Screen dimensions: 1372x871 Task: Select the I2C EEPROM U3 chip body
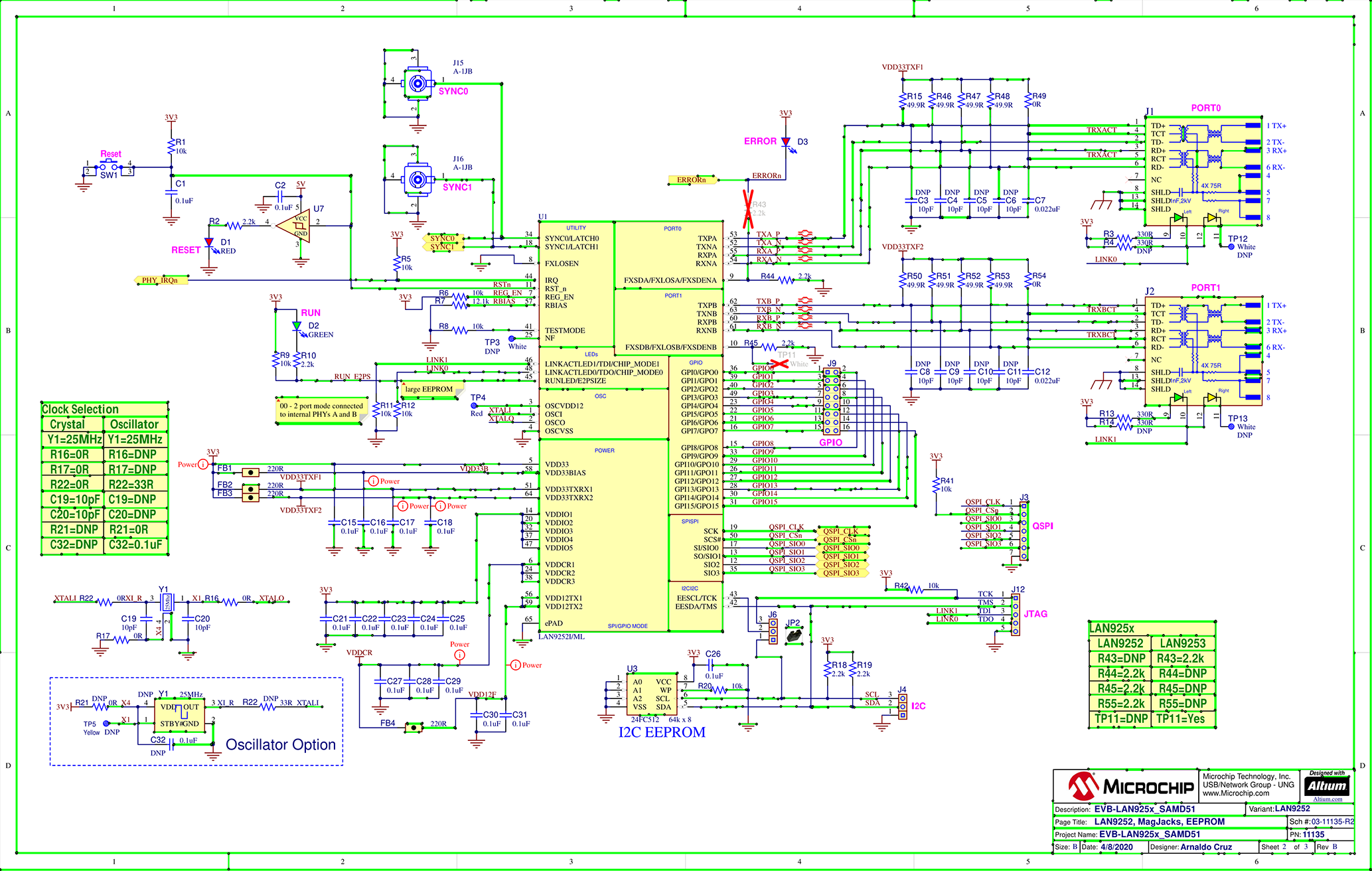(x=651, y=695)
